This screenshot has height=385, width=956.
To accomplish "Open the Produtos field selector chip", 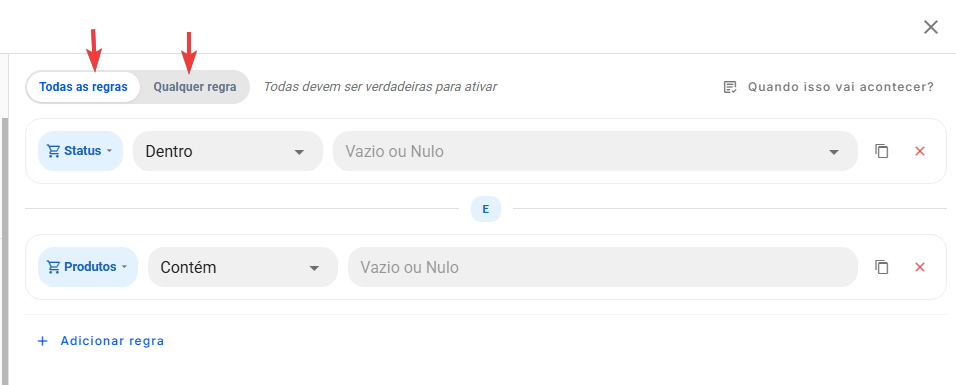I will pos(88,267).
